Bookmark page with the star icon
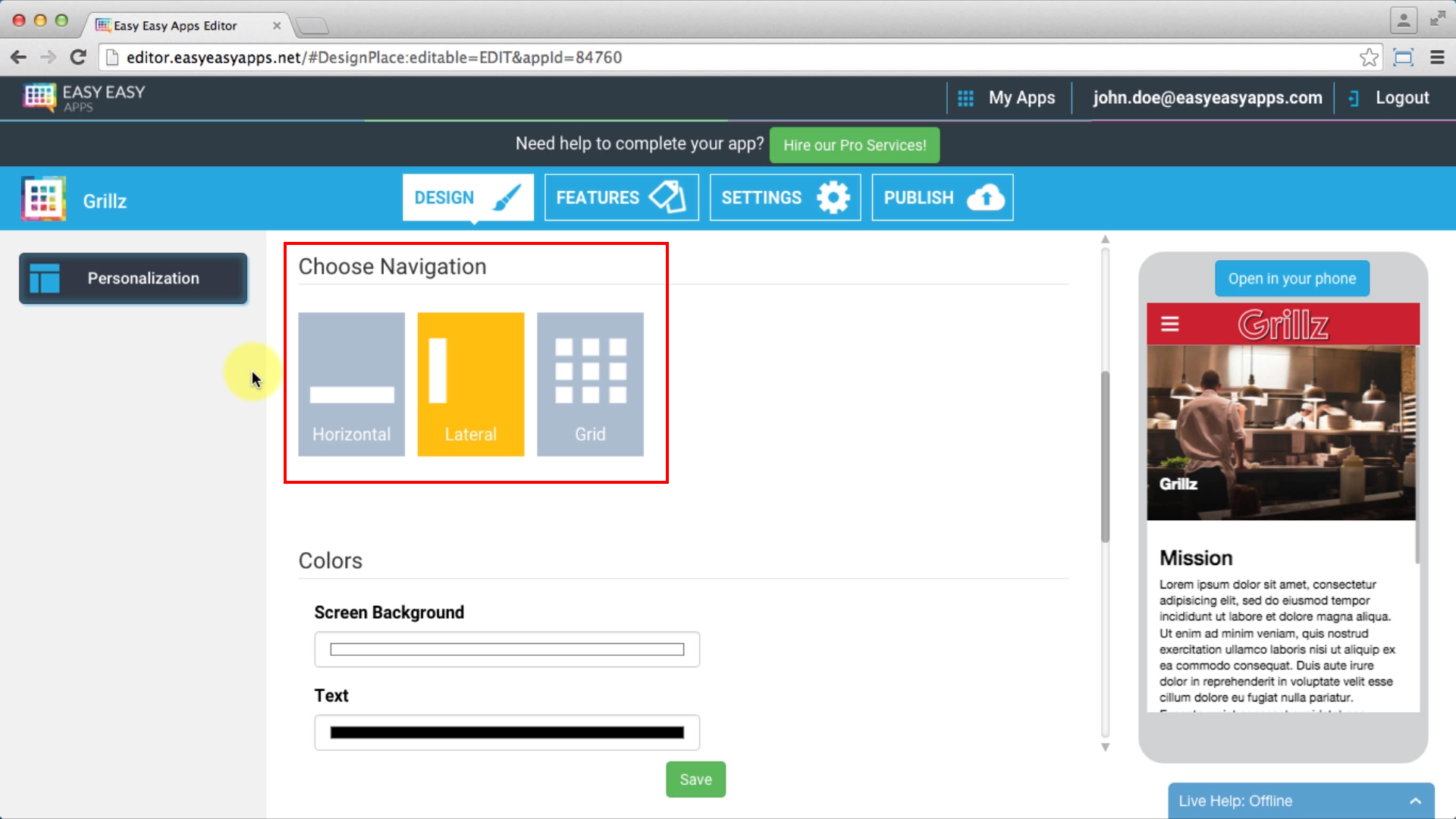1456x819 pixels. click(x=1369, y=58)
